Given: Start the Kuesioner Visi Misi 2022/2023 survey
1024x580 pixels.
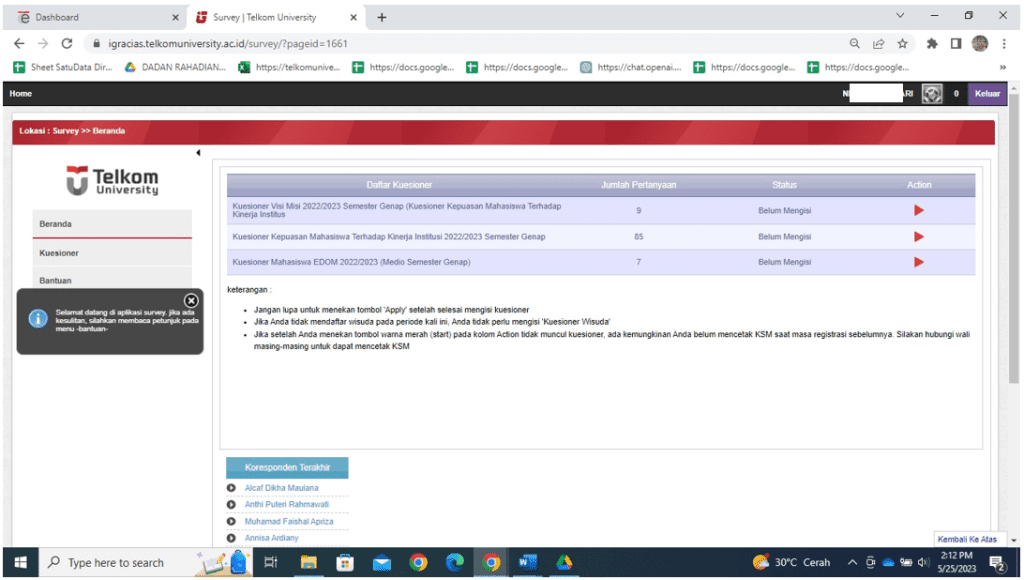Looking at the screenshot, I should (x=918, y=210).
